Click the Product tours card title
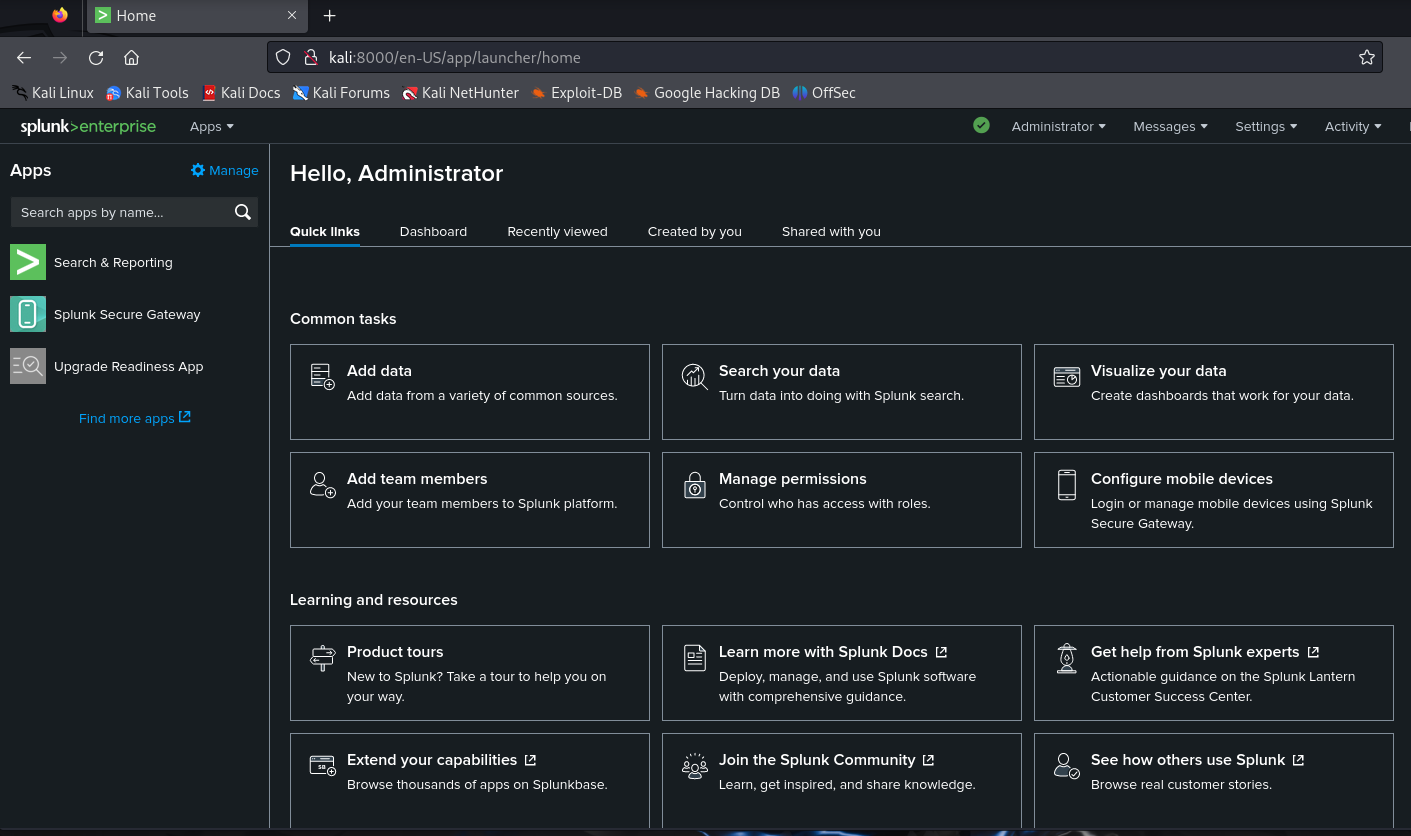Screen dimensions: 1411x836 (x=395, y=652)
